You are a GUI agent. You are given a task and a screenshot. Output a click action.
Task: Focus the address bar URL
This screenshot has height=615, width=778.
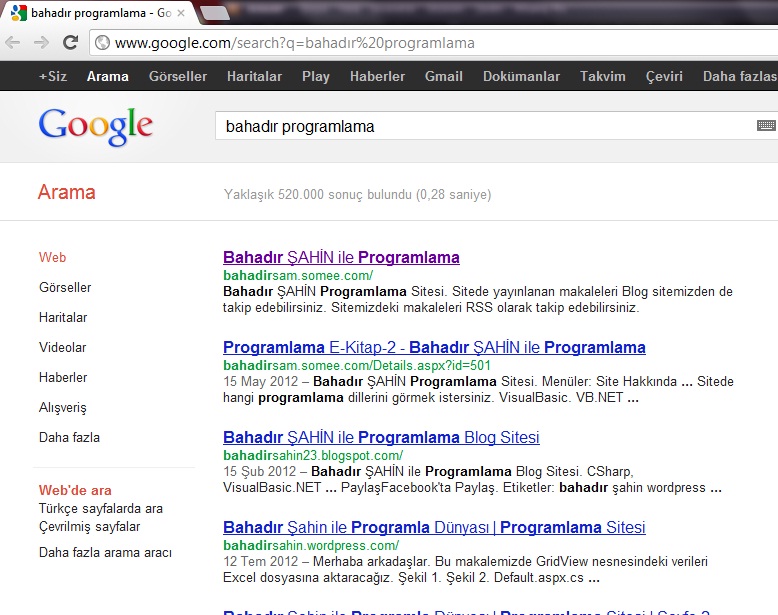click(295, 43)
